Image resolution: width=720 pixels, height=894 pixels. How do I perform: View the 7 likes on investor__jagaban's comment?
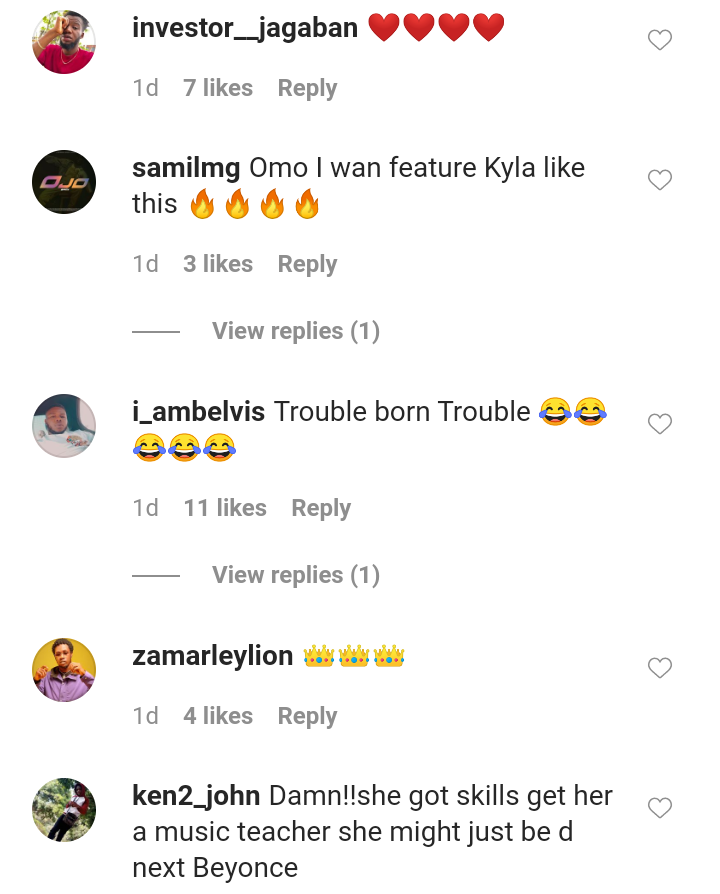[218, 88]
